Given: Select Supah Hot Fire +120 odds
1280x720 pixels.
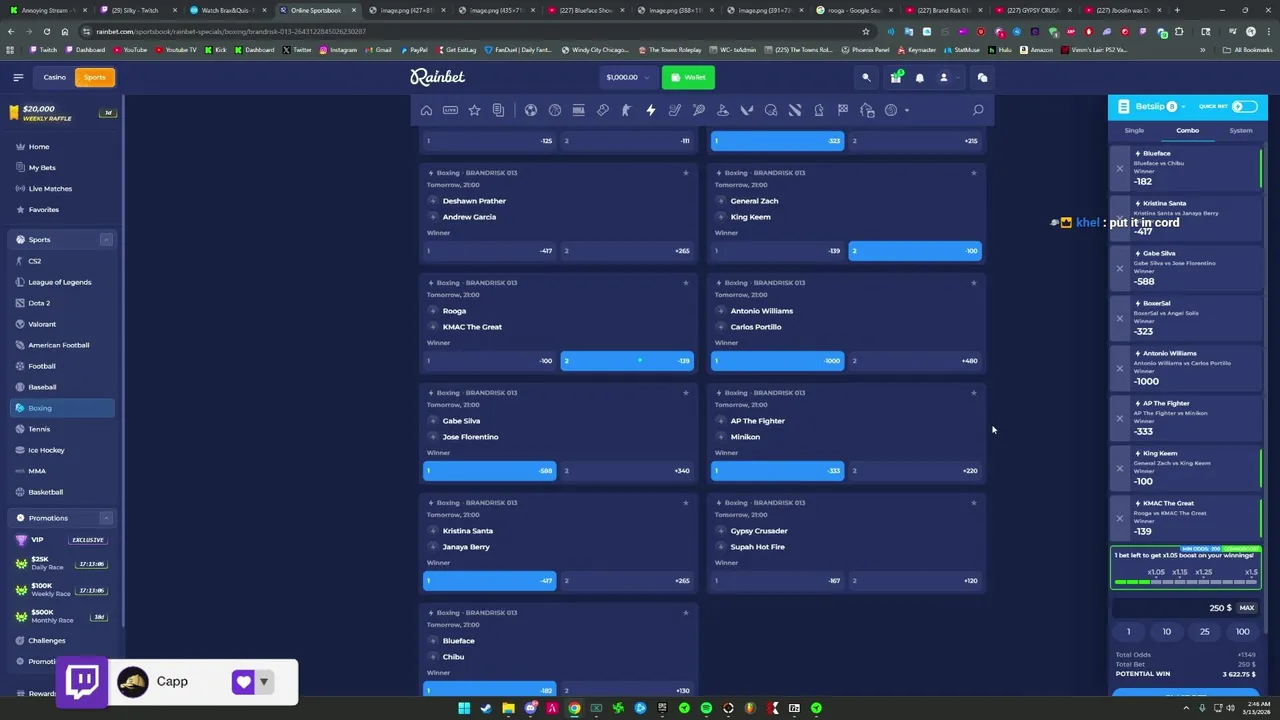Looking at the screenshot, I should pyautogui.click(x=915, y=581).
